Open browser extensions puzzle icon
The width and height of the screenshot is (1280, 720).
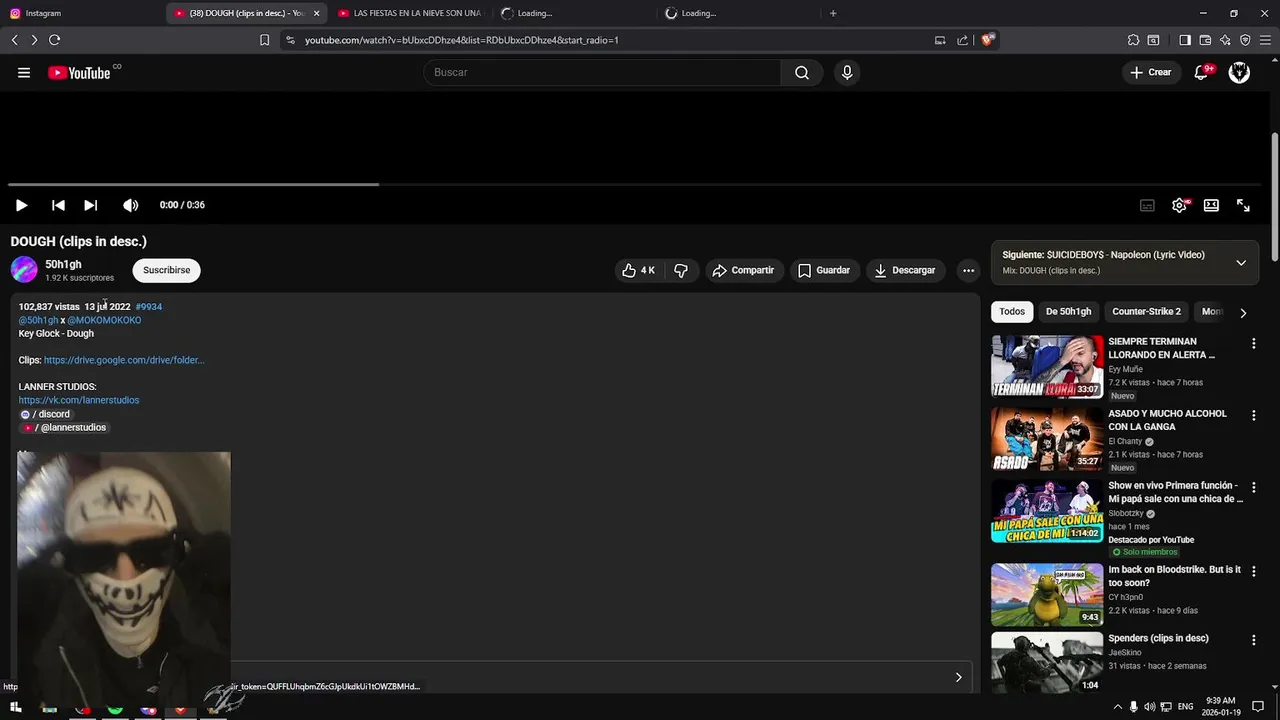coord(1133,40)
